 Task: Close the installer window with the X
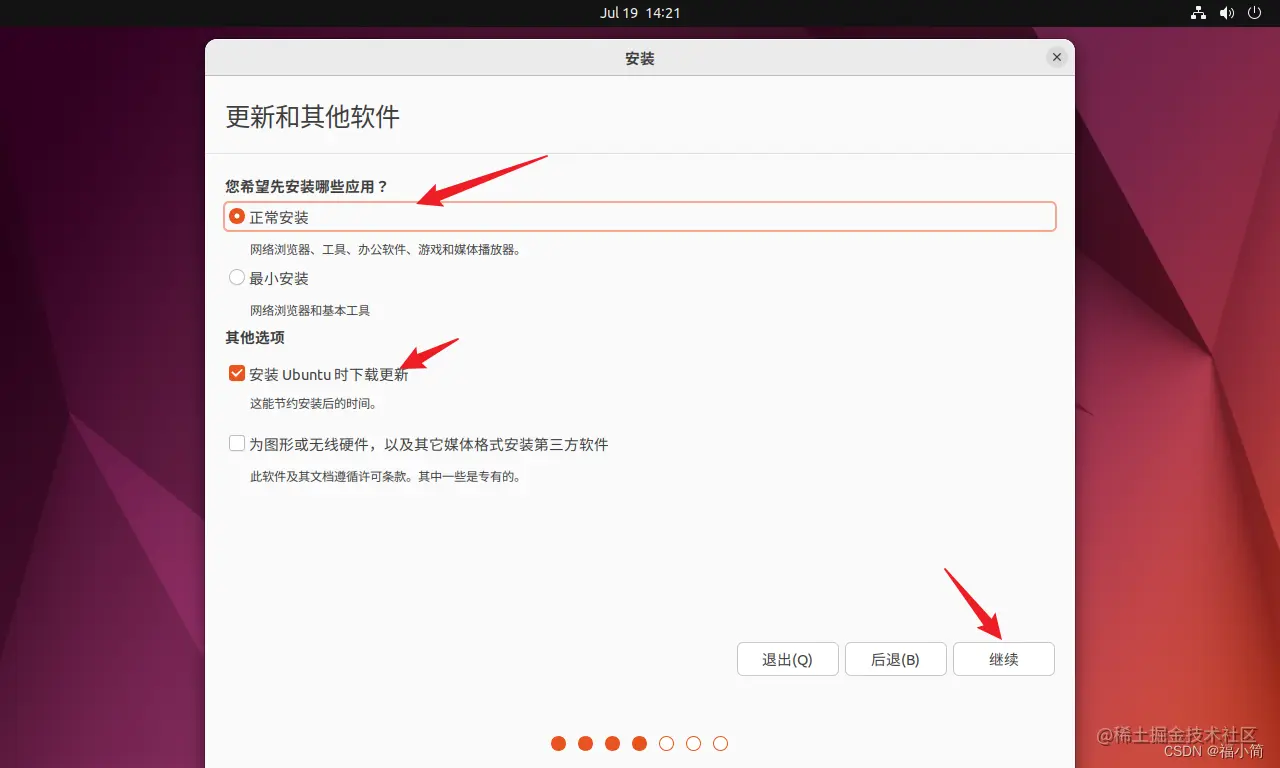click(1056, 57)
